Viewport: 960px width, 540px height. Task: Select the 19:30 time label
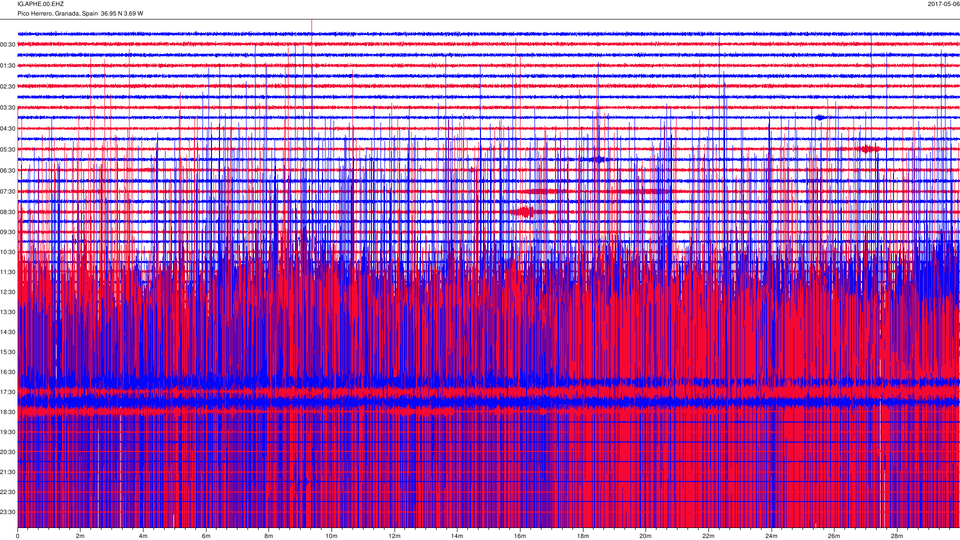[8, 432]
